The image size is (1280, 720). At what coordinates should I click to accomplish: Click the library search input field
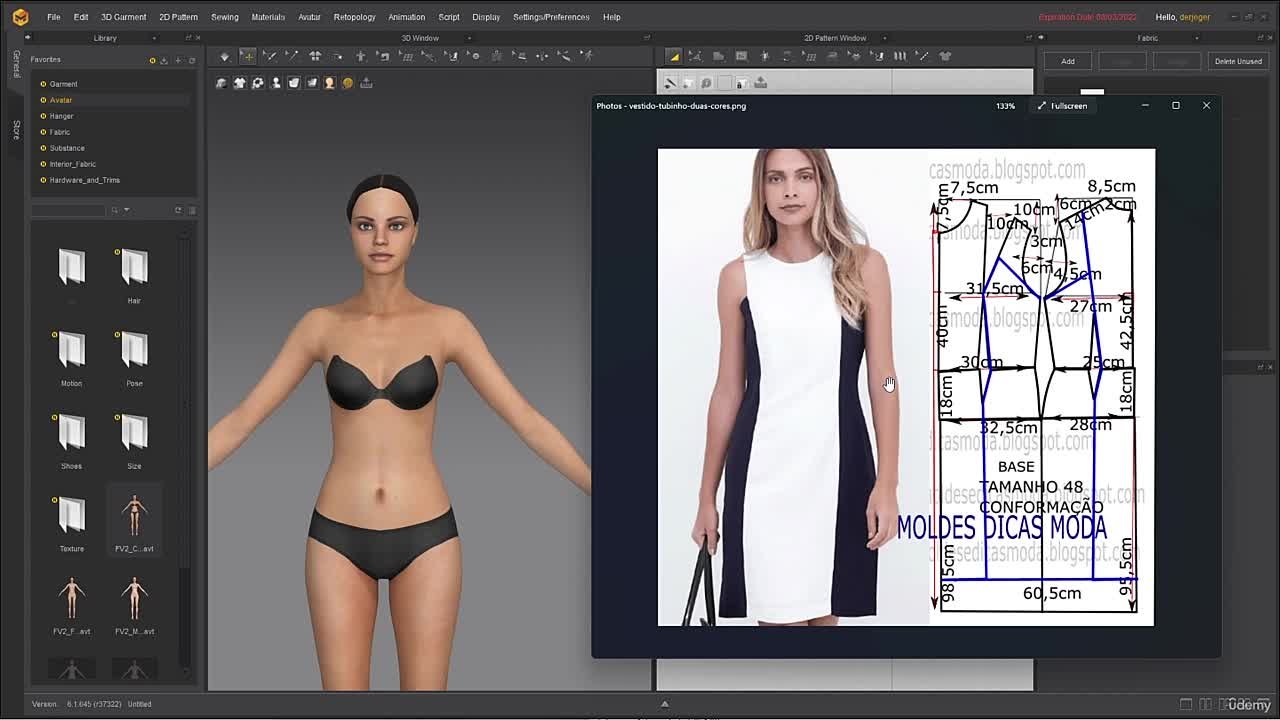click(x=67, y=210)
